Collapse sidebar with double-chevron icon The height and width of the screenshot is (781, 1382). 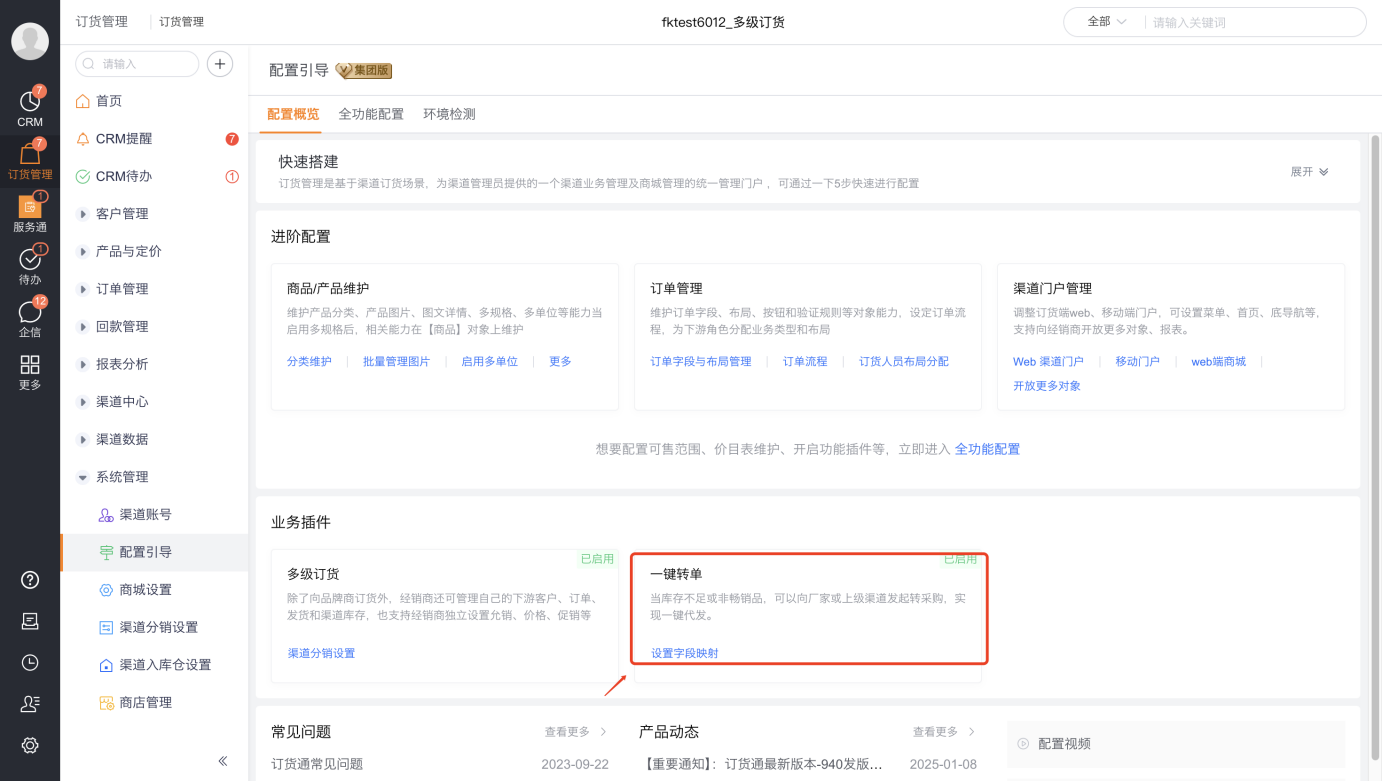223,761
